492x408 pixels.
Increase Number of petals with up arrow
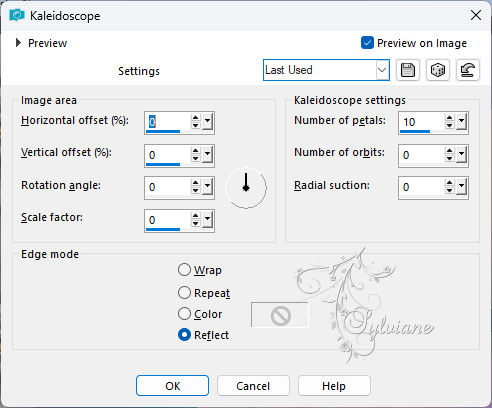450,118
